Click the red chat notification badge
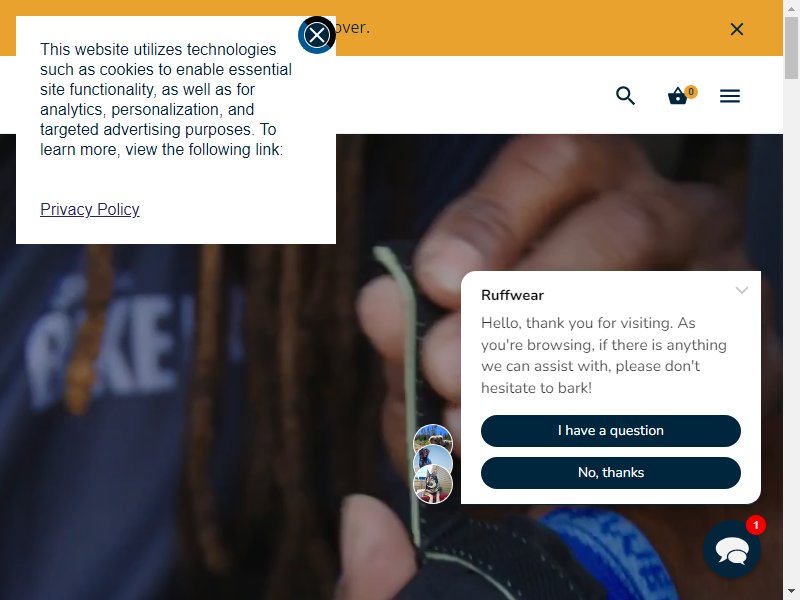The width and height of the screenshot is (800, 600). (756, 525)
